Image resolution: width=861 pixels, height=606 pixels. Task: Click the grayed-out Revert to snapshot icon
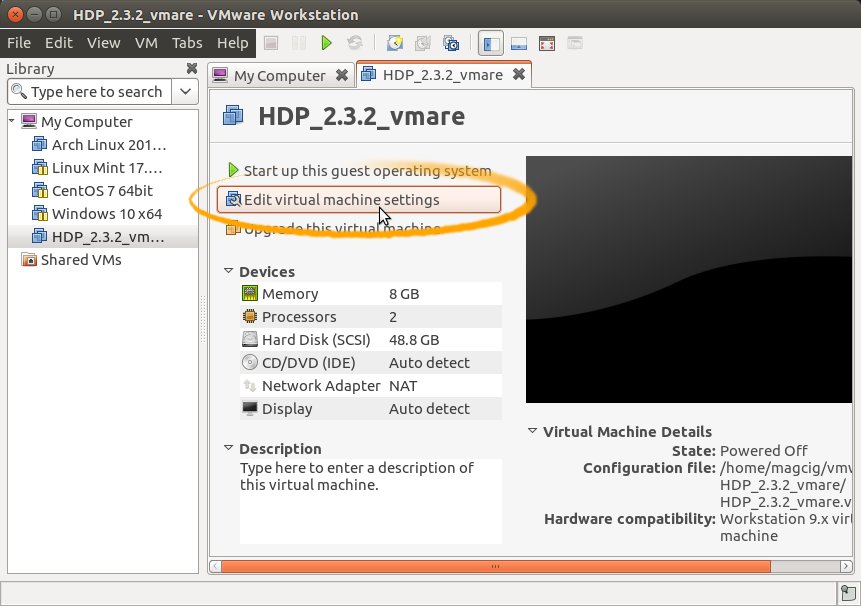[423, 43]
